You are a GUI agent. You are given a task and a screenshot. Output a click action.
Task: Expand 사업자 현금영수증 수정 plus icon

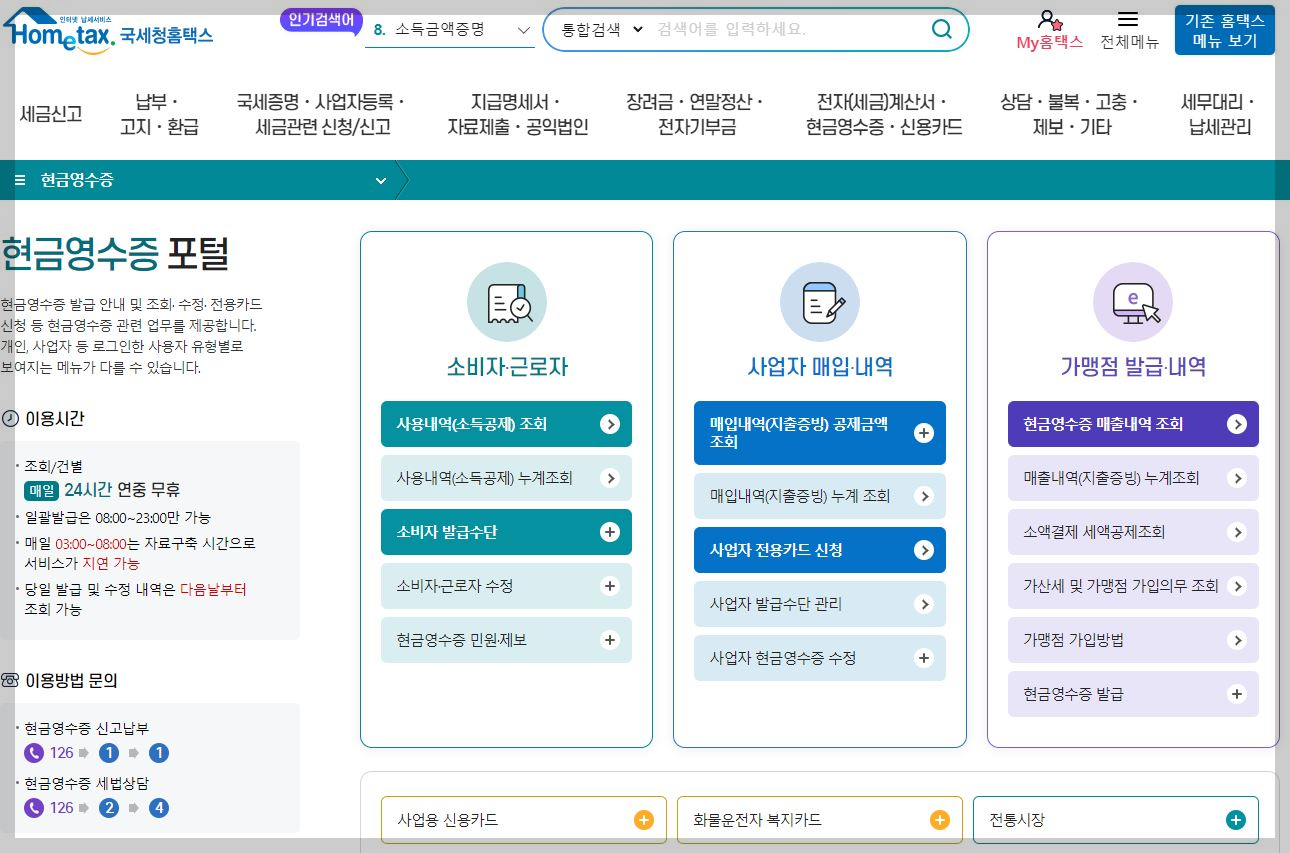coord(924,658)
